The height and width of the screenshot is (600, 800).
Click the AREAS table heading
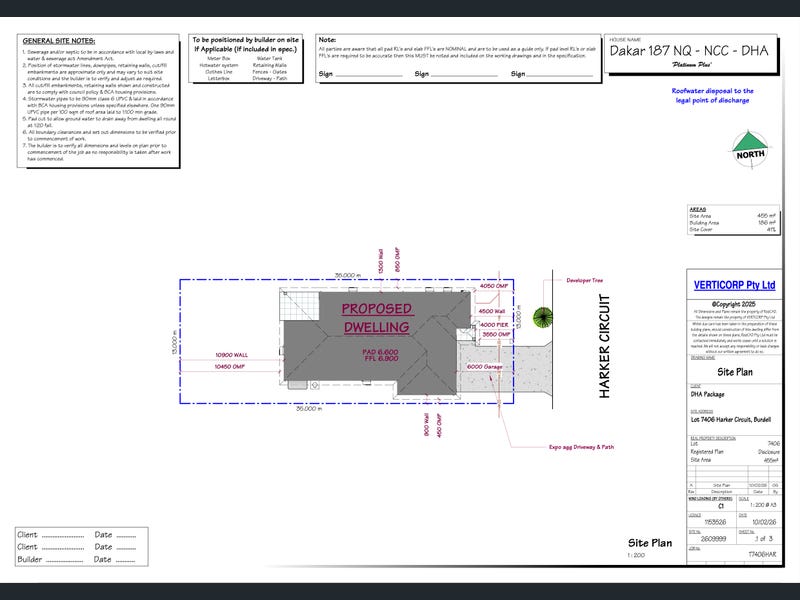click(697, 209)
